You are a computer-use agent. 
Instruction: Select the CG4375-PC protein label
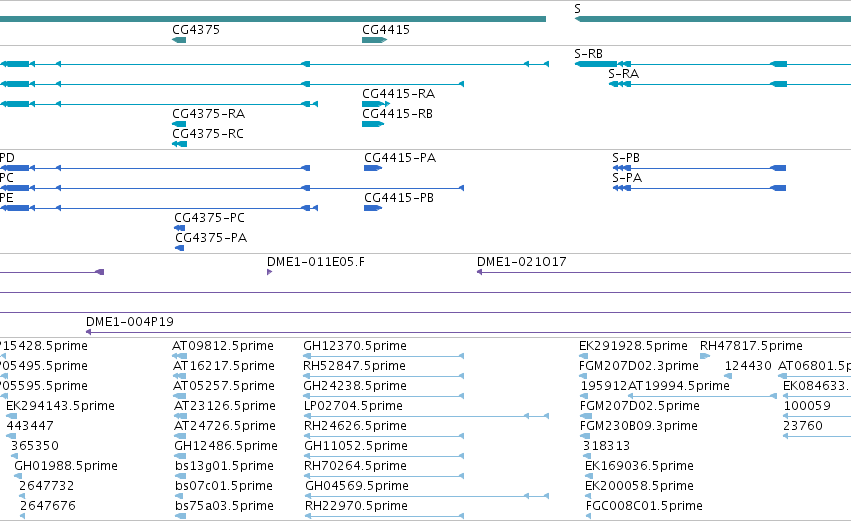[209, 218]
